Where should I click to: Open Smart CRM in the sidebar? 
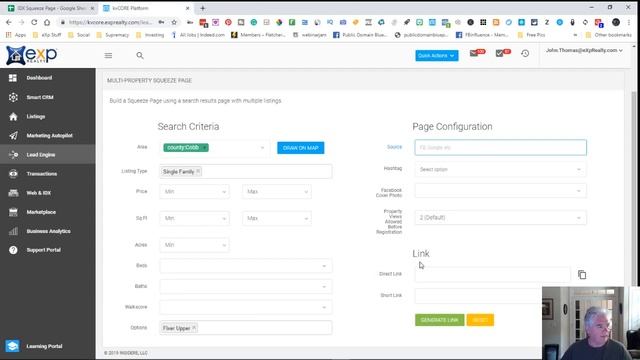pyautogui.click(x=40, y=97)
